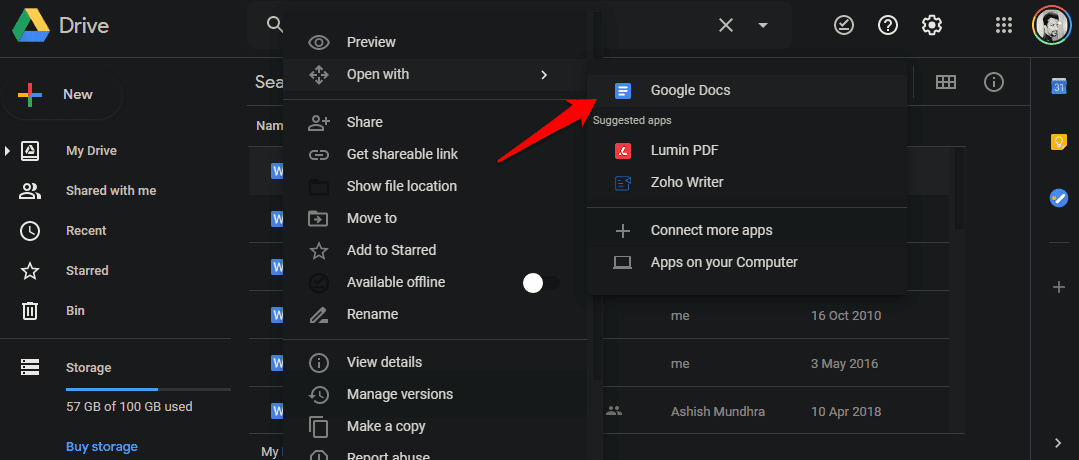Switch to grid layout view icon
This screenshot has width=1079, height=460.
(x=946, y=82)
